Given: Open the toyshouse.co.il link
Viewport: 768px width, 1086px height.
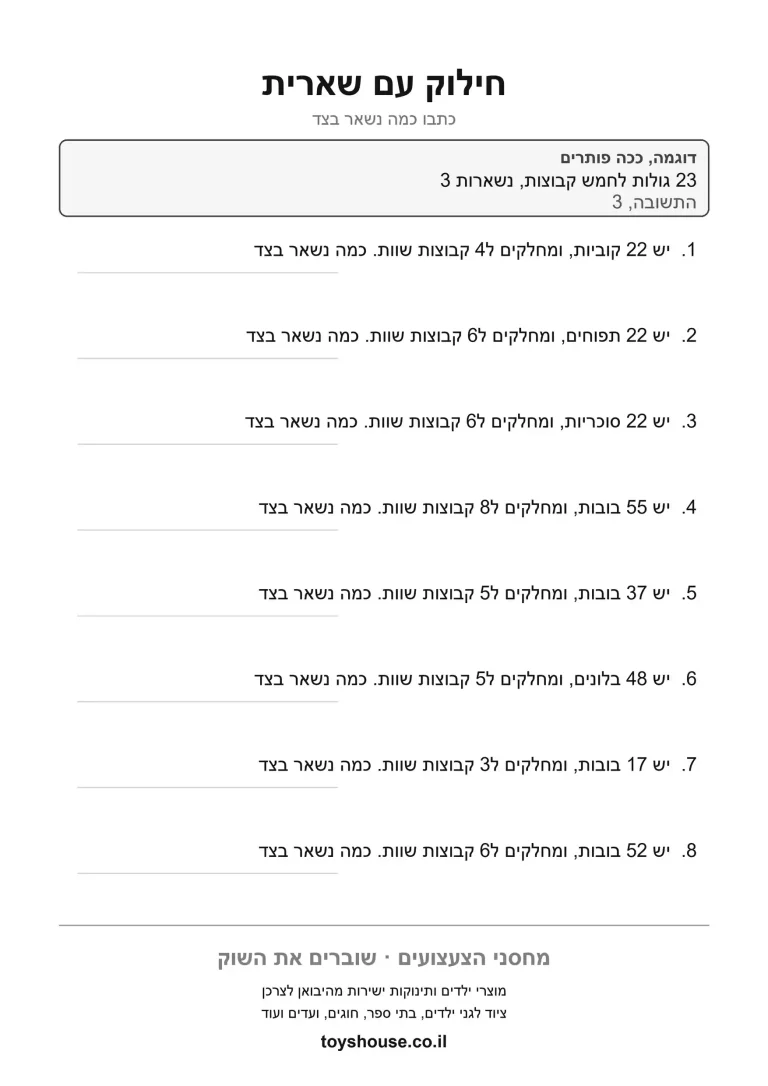Looking at the screenshot, I should tap(384, 1042).
